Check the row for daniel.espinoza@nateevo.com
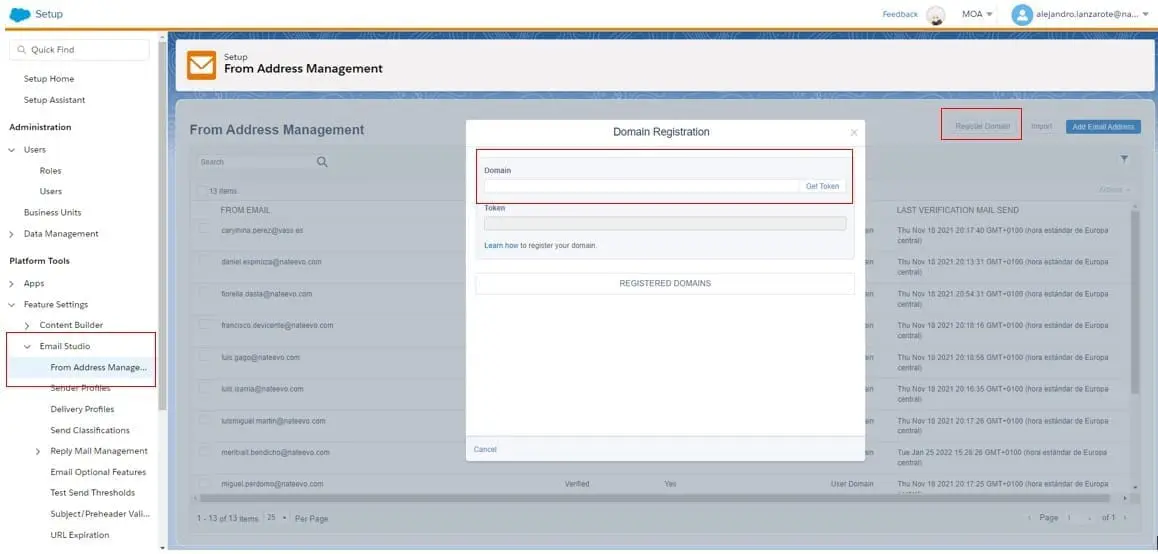The width and height of the screenshot is (1158, 554). [x=205, y=261]
